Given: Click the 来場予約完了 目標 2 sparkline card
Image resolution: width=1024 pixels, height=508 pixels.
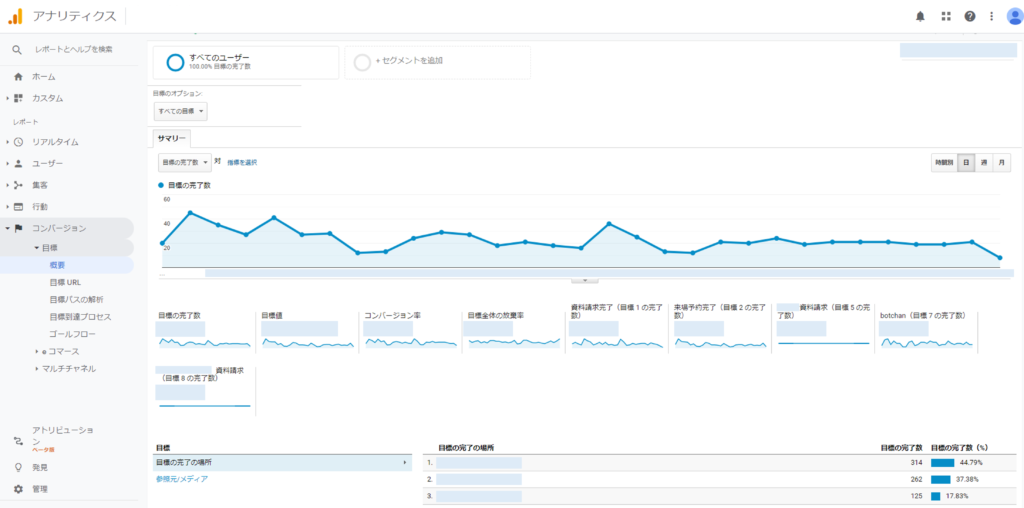Looking at the screenshot, I should (x=722, y=329).
